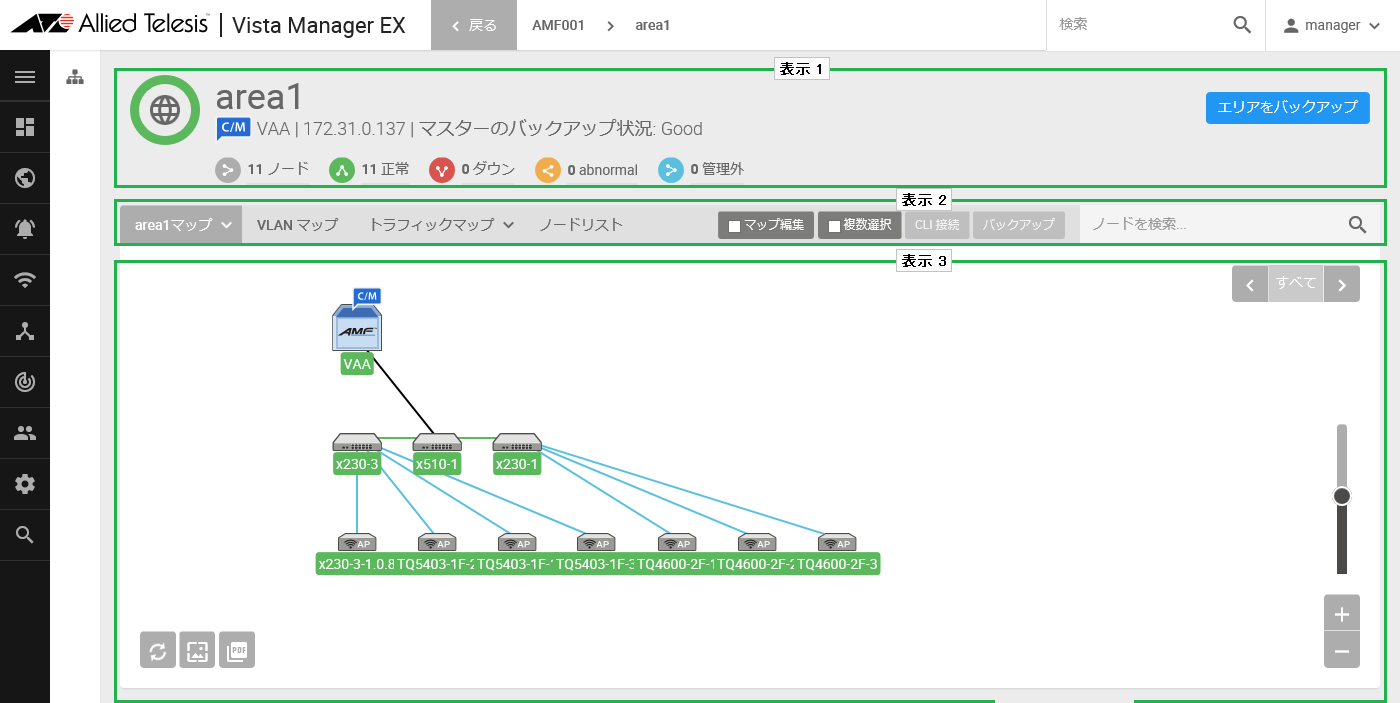Expand the トラフィックマップ dropdown
This screenshot has width=1400, height=703.
tap(441, 225)
